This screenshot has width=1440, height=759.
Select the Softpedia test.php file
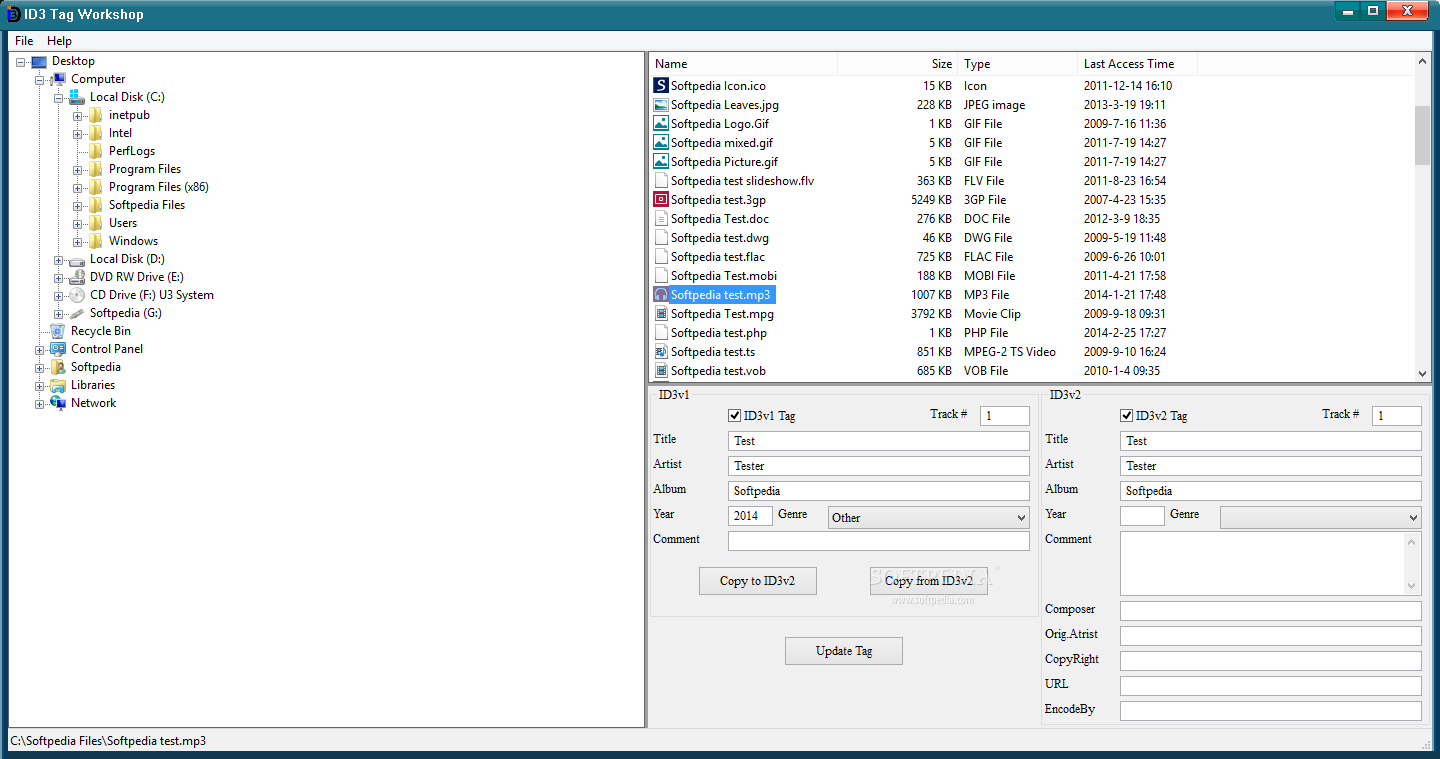tap(718, 333)
